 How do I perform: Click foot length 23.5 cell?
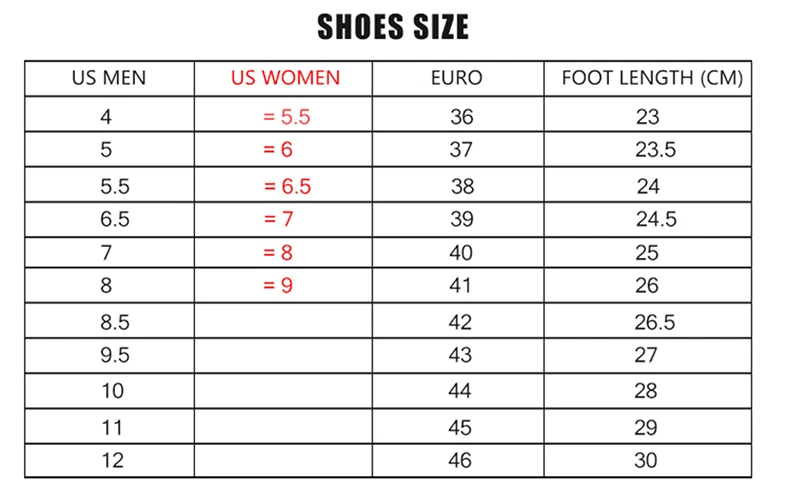tap(648, 150)
